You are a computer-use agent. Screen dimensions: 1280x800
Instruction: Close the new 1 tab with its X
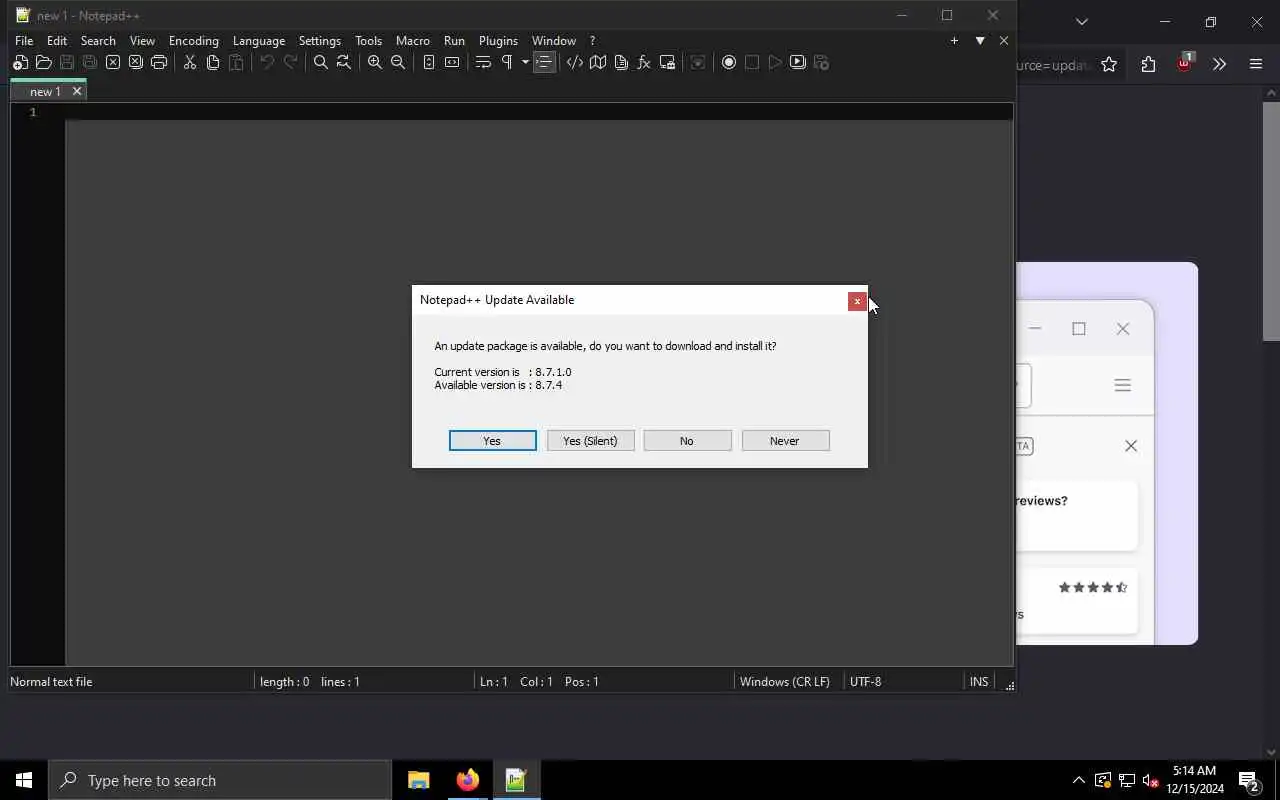point(77,91)
